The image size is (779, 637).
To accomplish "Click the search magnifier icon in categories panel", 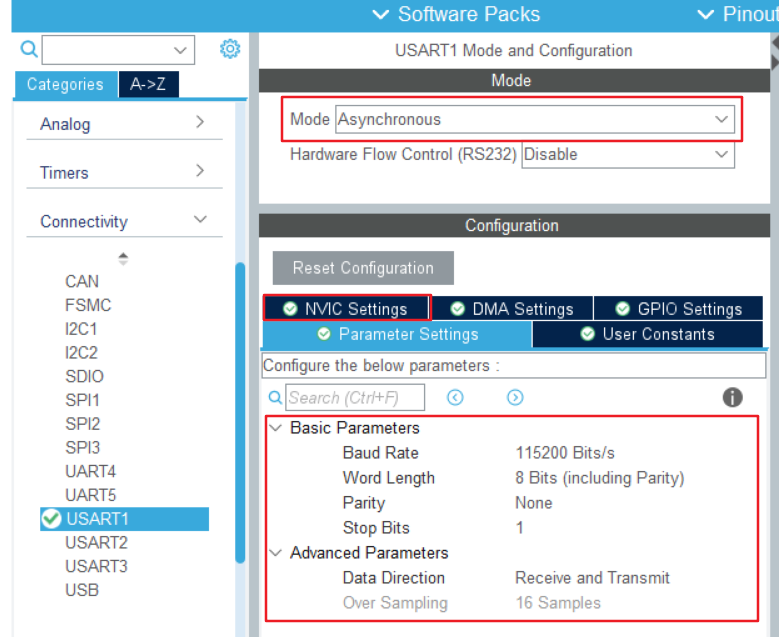I will coord(29,49).
